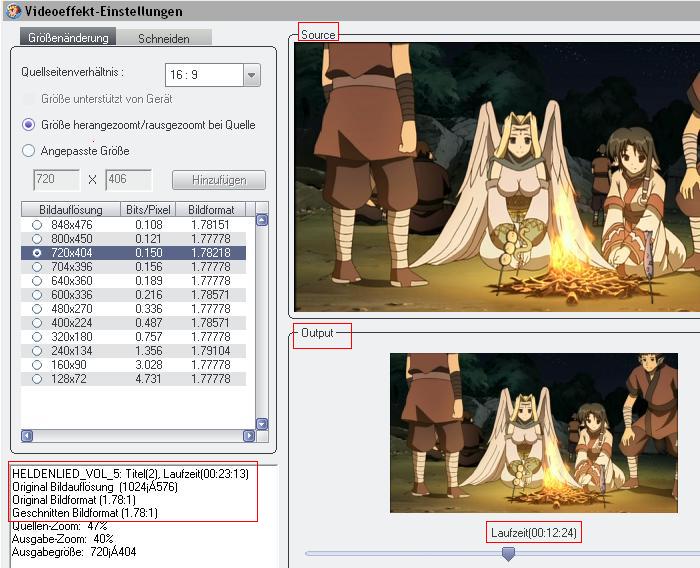This screenshot has width=700, height=568.
Task: Select the 800x450 resolution
Action: click(x=37, y=238)
